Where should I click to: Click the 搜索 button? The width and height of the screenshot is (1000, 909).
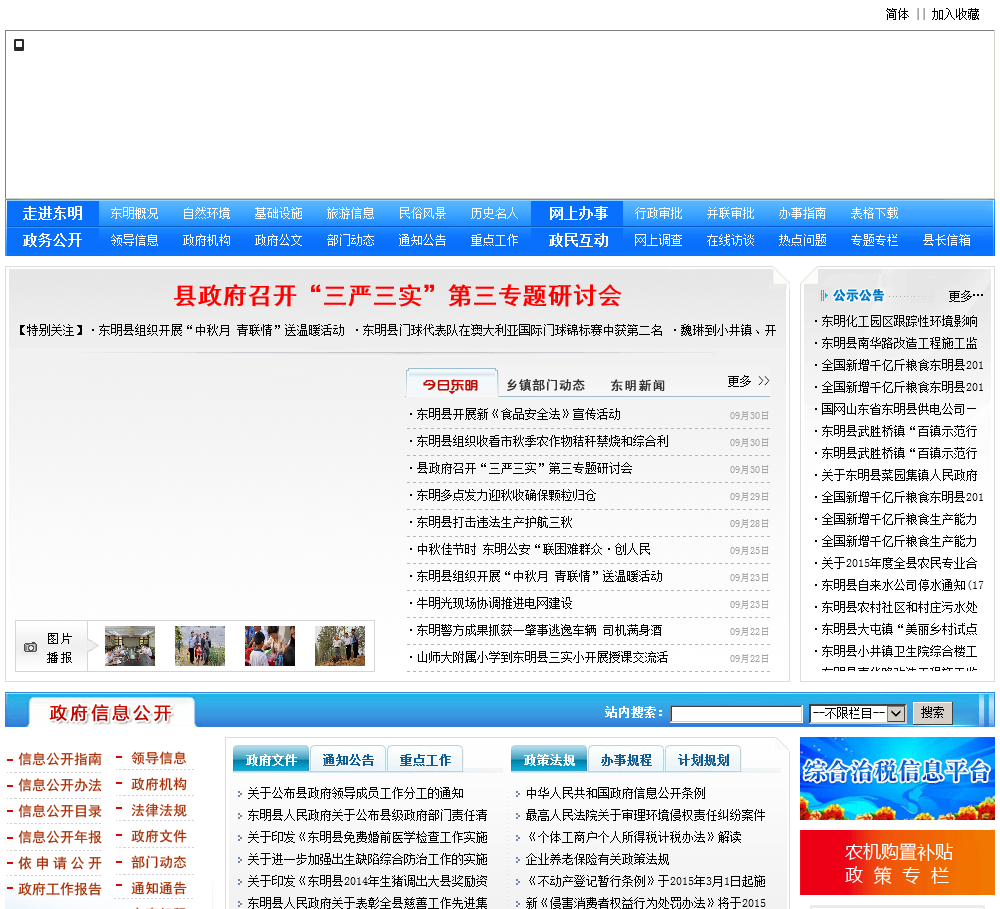(932, 713)
